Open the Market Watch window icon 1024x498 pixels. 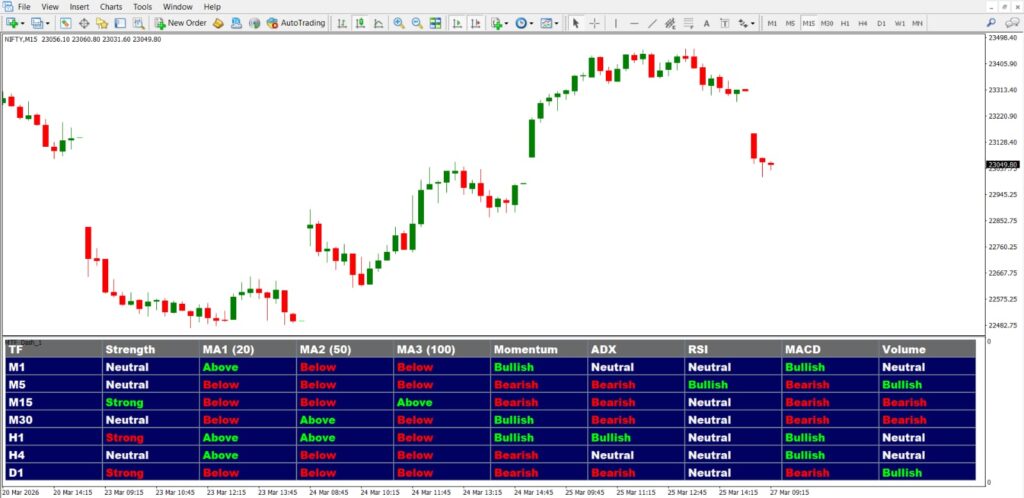tap(65, 22)
